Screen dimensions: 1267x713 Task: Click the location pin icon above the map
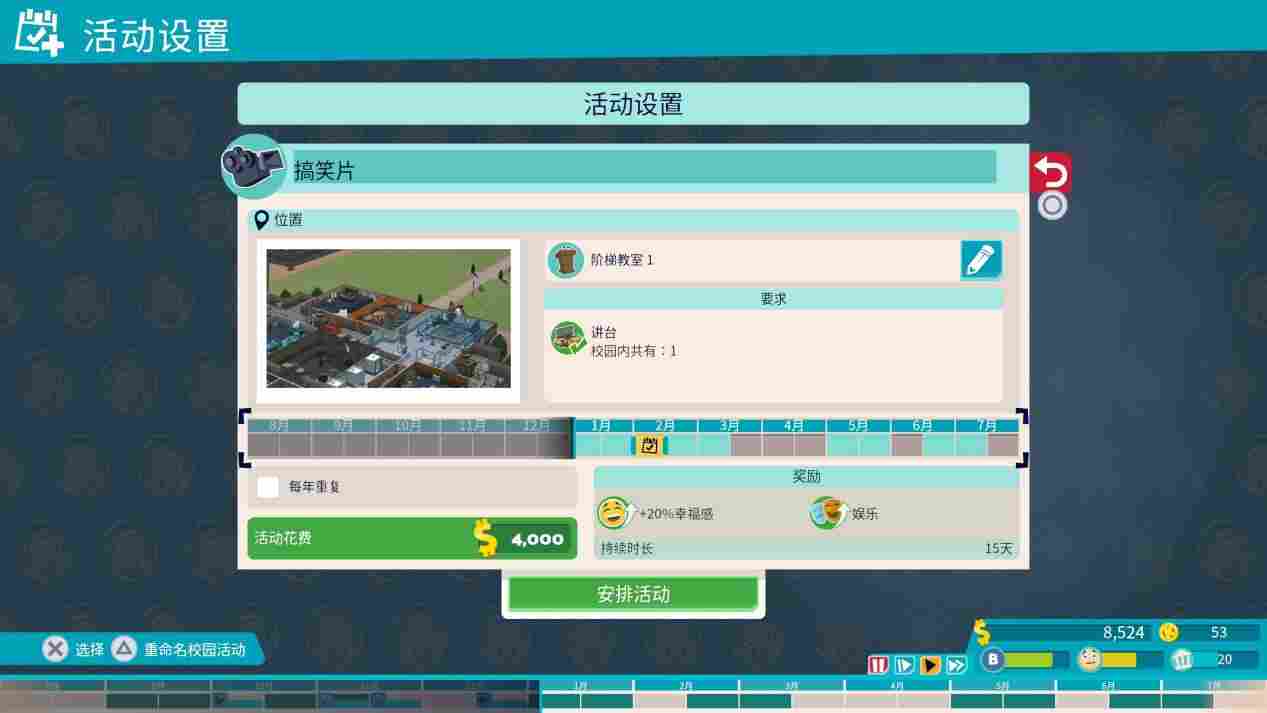(x=263, y=221)
